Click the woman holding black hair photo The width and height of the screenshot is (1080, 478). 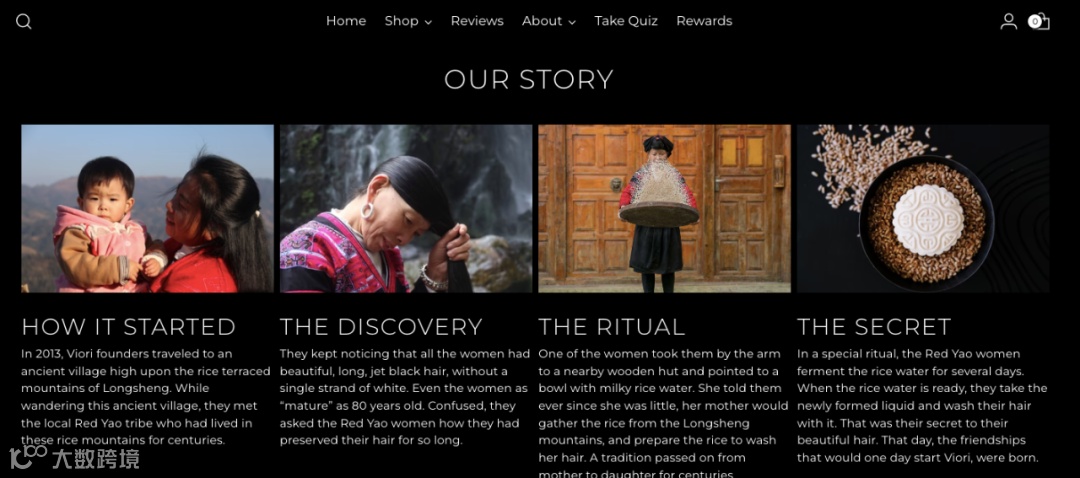pos(406,209)
